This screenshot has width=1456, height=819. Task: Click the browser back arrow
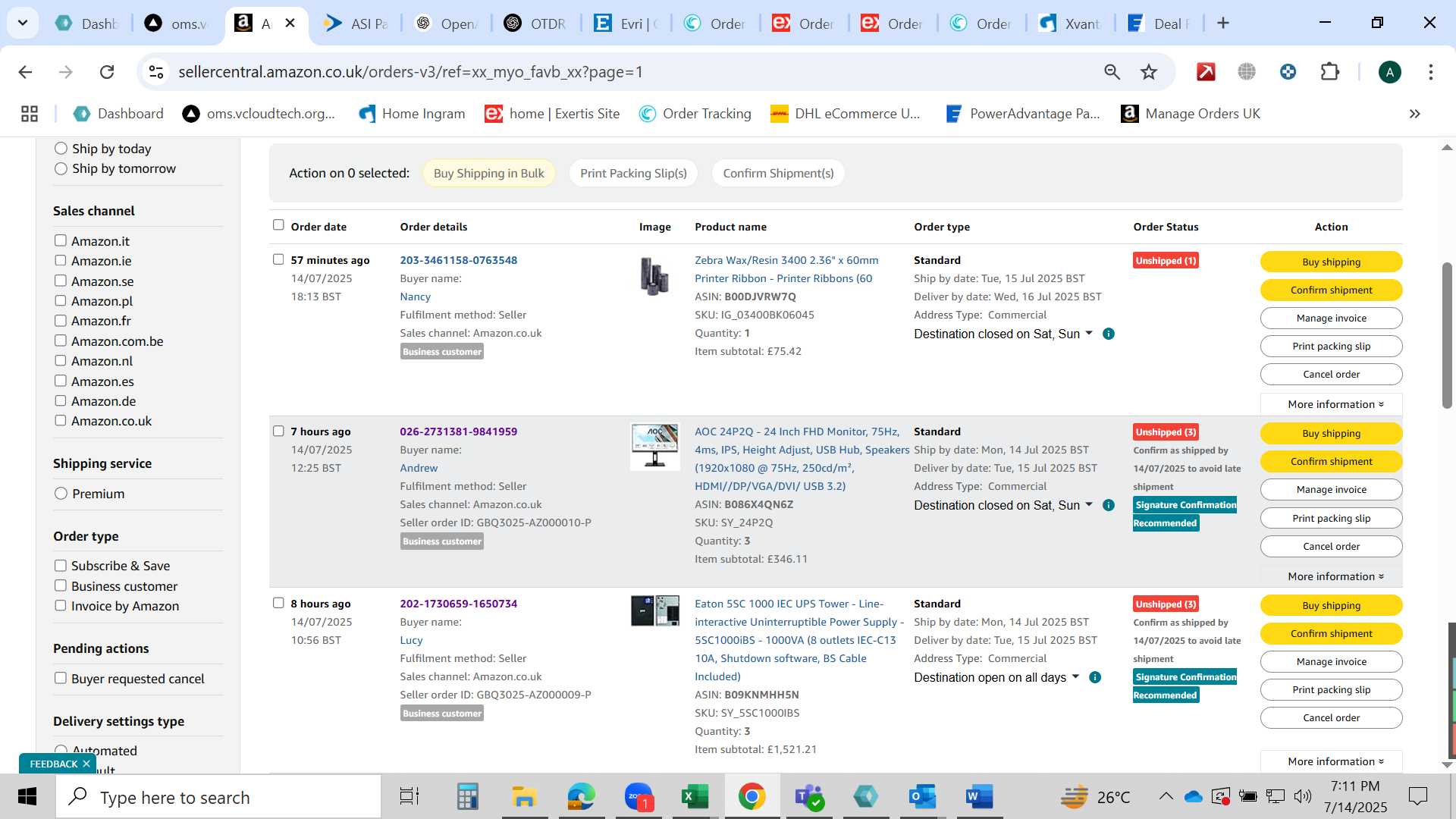click(x=25, y=72)
